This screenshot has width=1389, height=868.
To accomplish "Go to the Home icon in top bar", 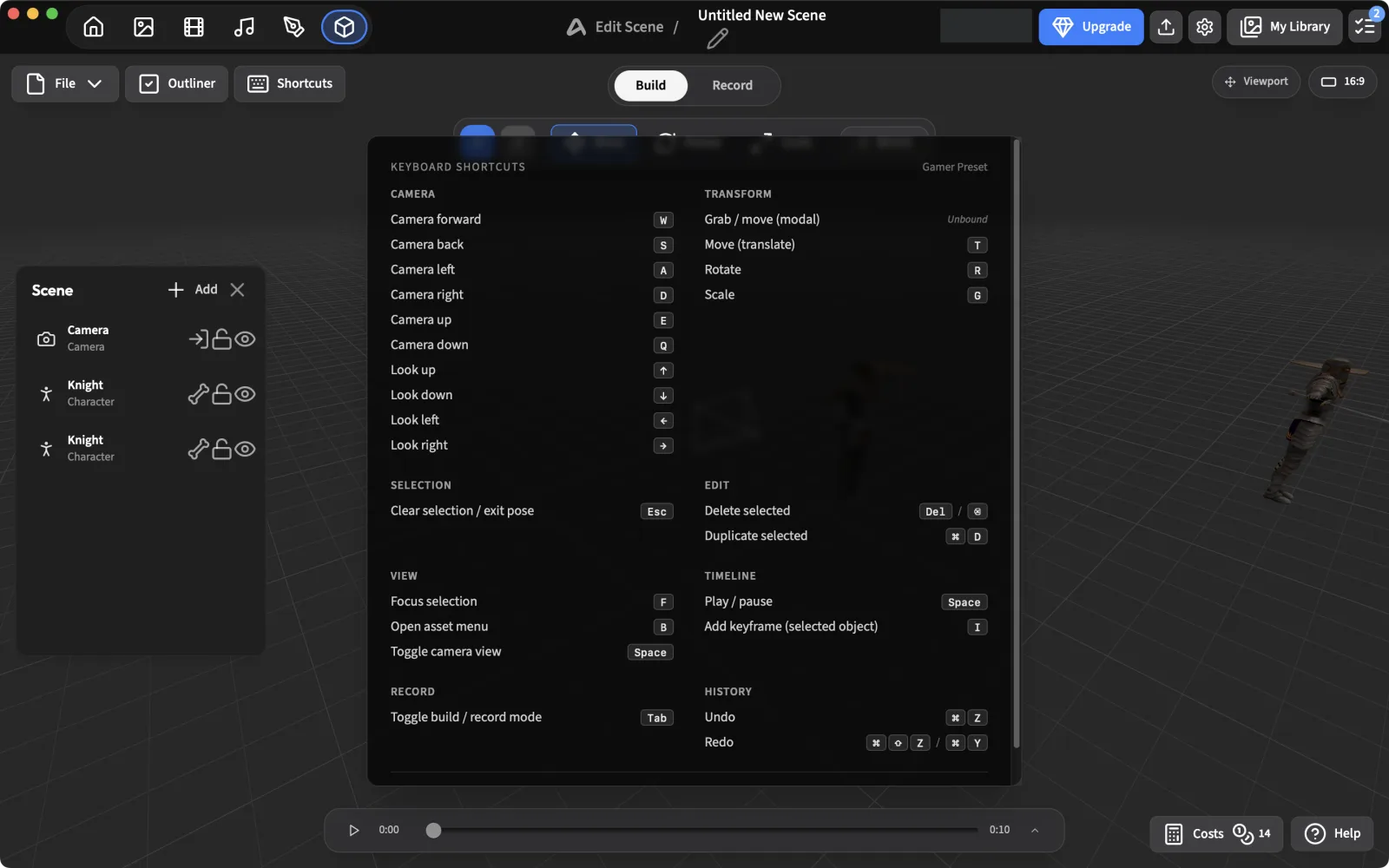I will 94,27.
